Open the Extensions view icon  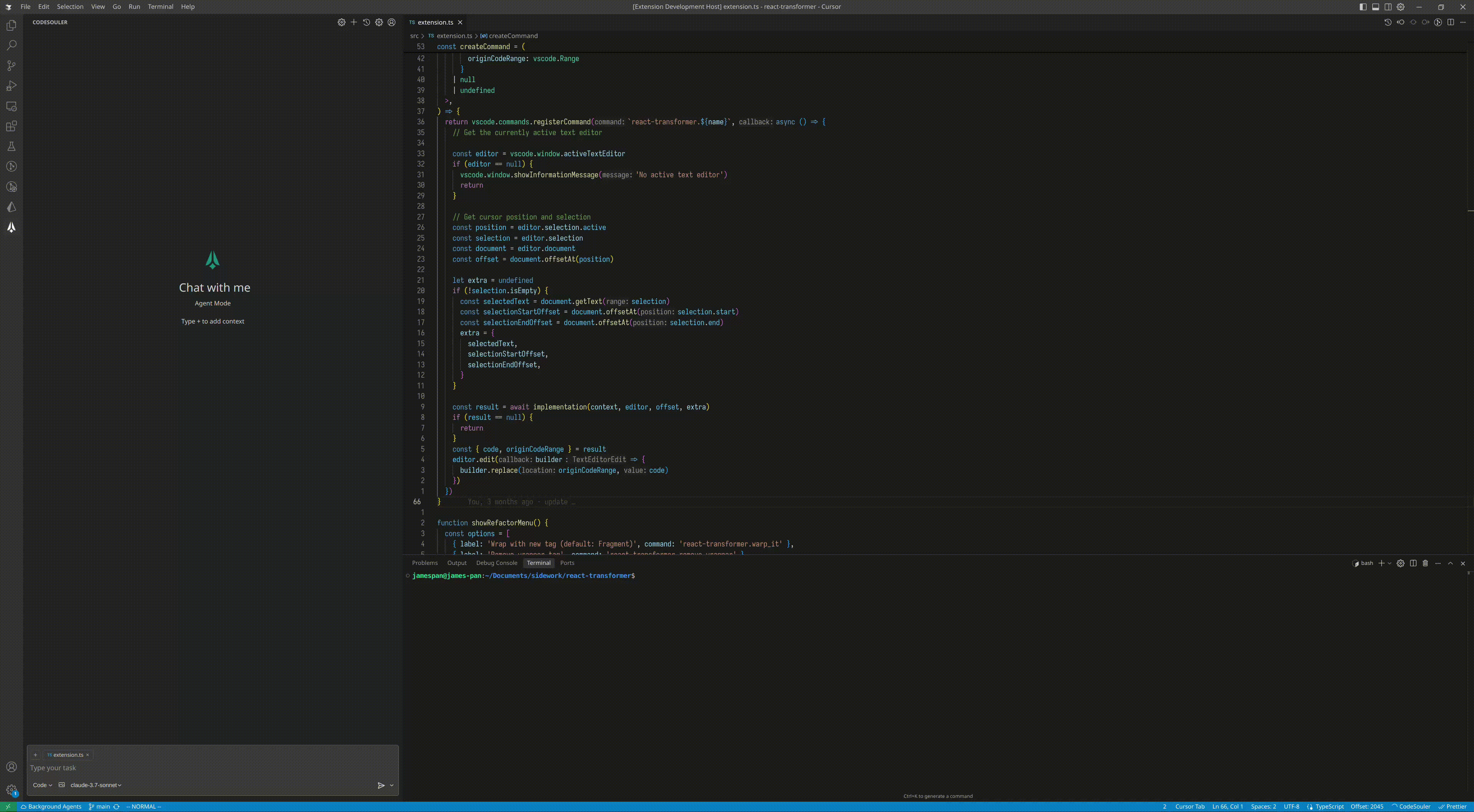tap(12, 127)
